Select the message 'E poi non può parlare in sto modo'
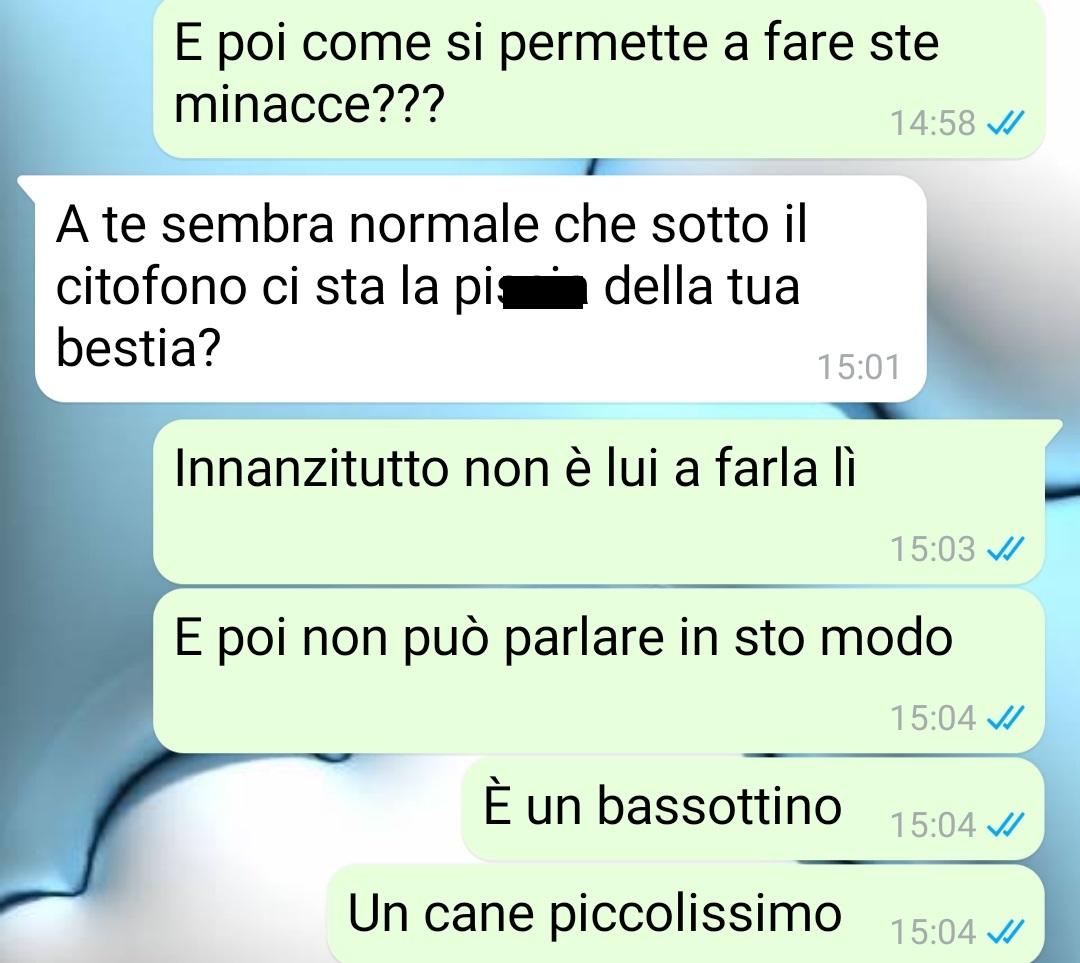Screen dimensions: 1080x963 tap(599, 671)
